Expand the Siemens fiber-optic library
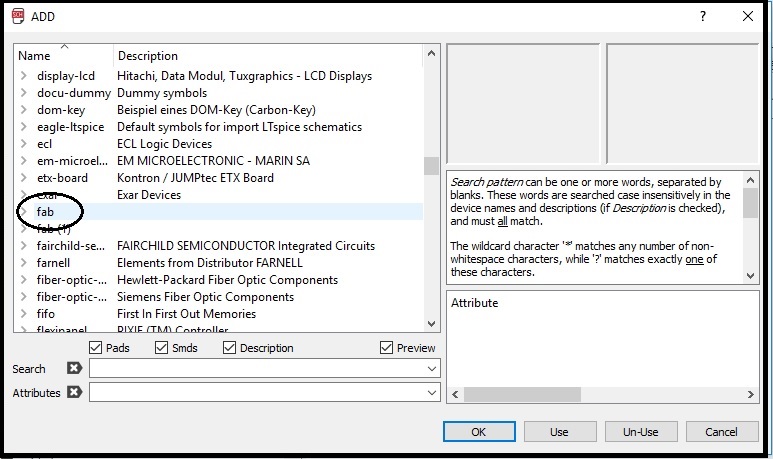 point(23,297)
